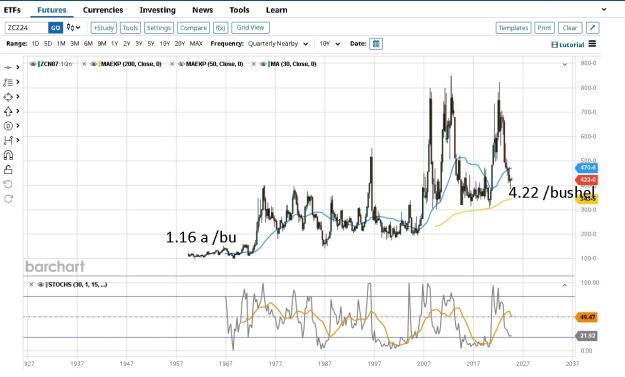
Task: Open the ETFs menu
Action: pos(12,10)
